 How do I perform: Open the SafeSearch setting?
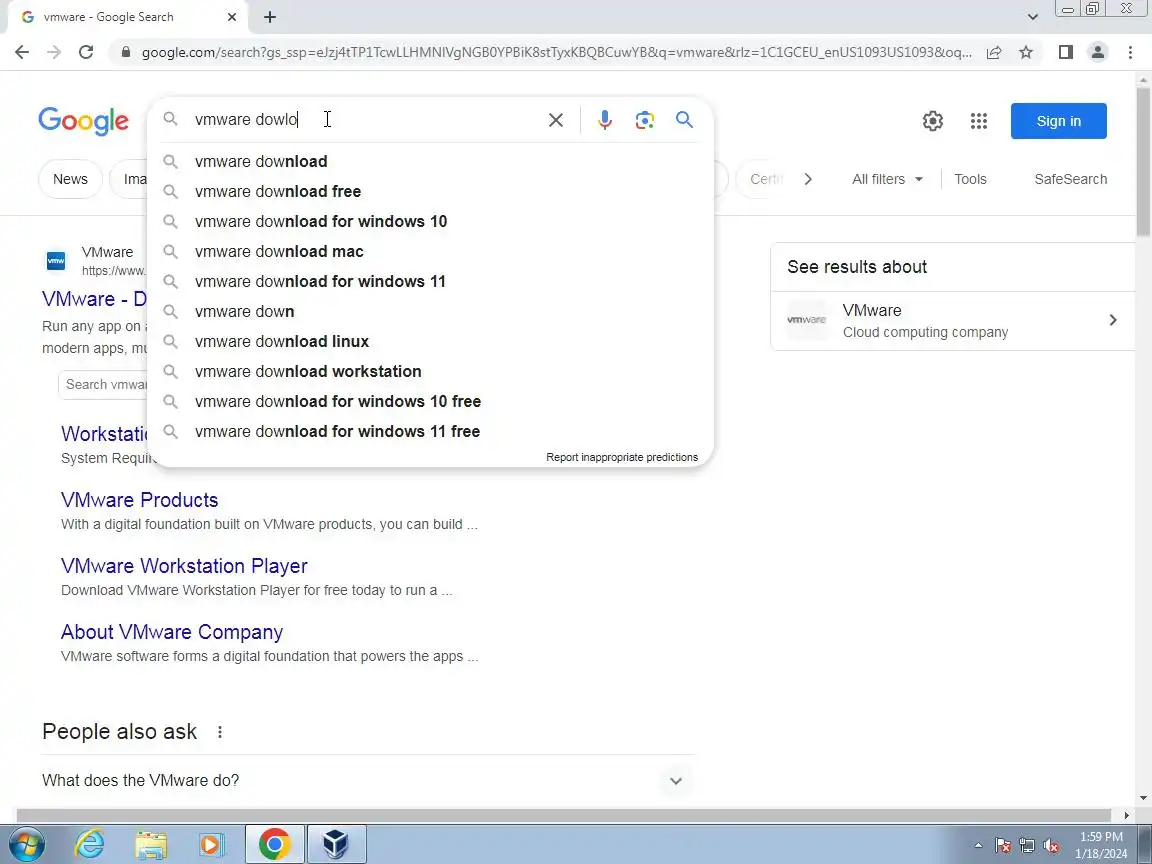(1070, 179)
